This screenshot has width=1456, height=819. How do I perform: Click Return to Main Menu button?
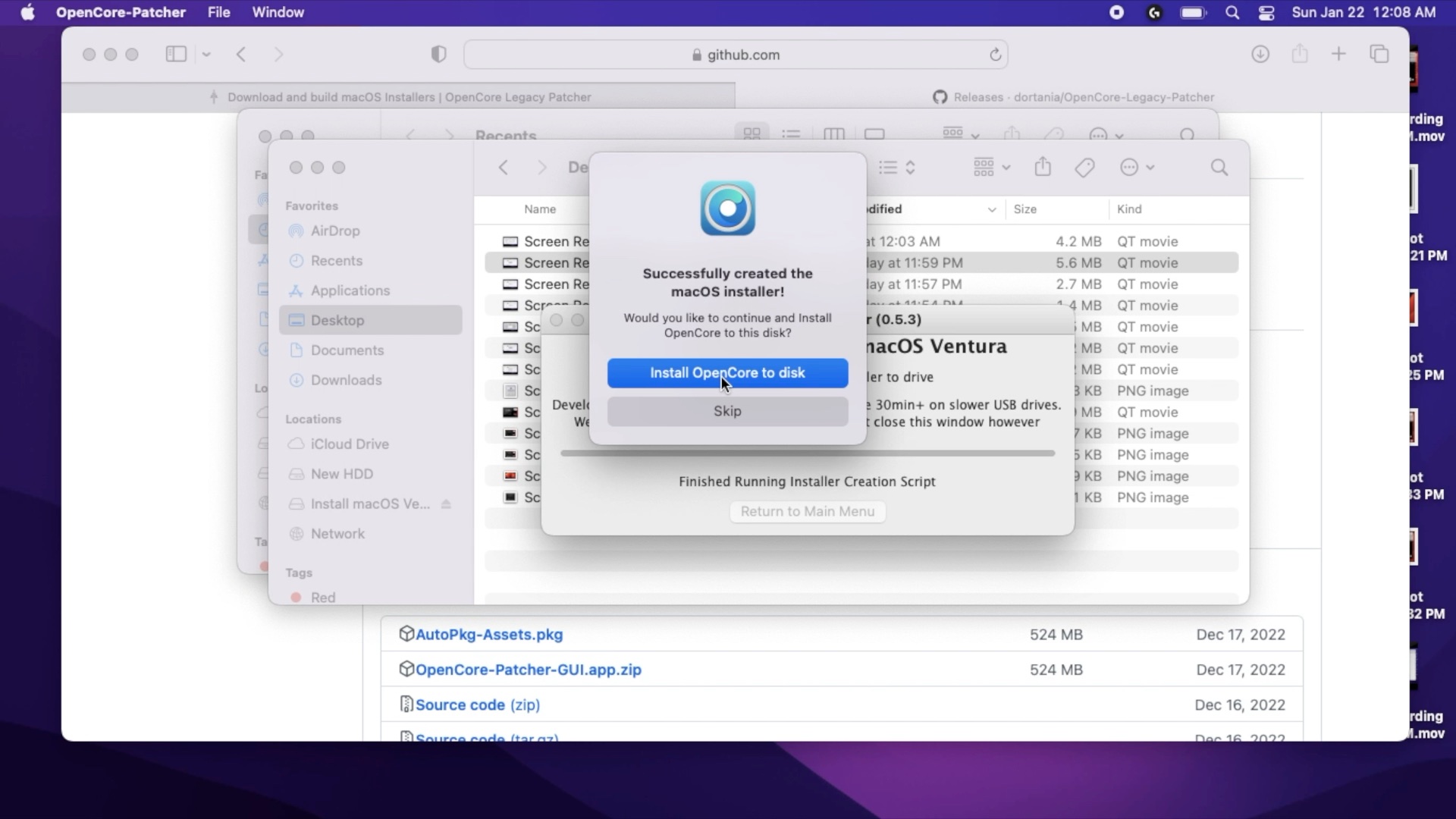click(x=808, y=511)
